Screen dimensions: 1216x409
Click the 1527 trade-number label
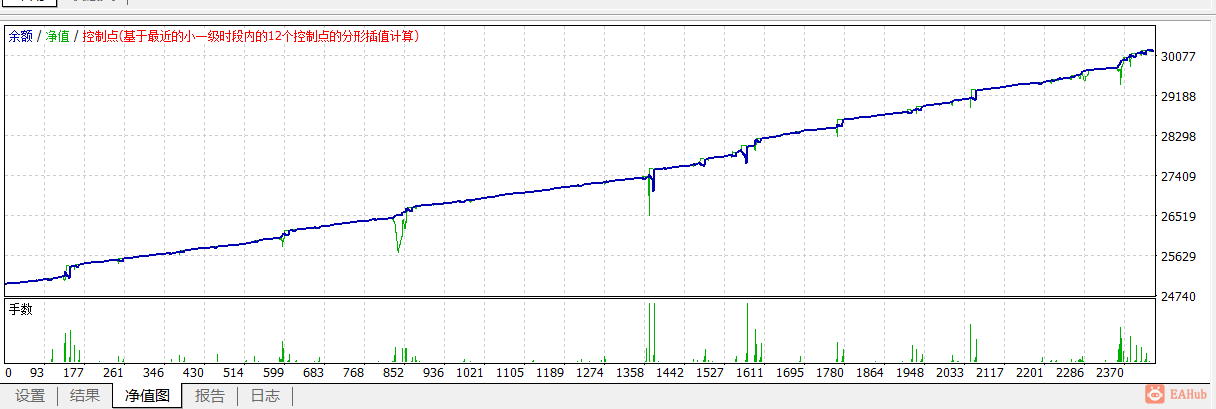coord(711,372)
